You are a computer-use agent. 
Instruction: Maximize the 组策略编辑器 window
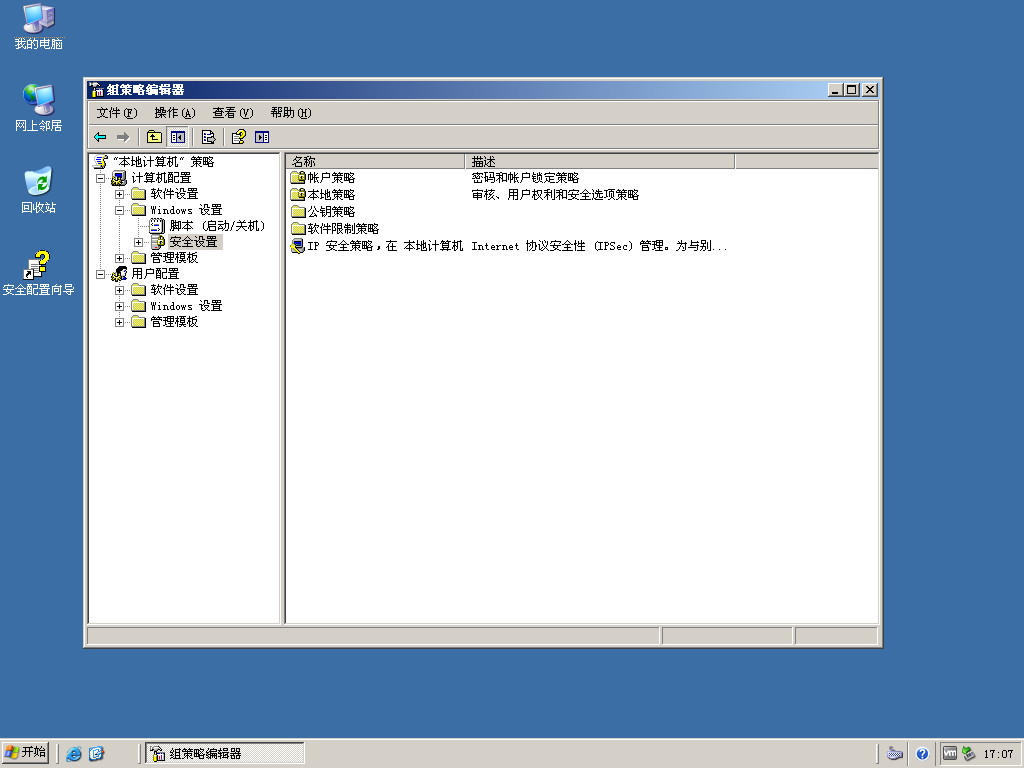(x=852, y=90)
